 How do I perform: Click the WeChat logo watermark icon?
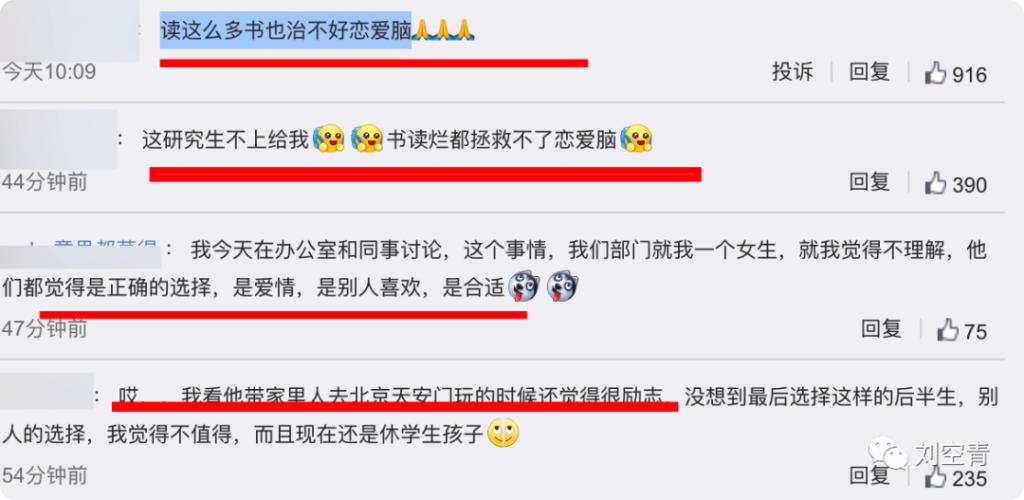[888, 452]
